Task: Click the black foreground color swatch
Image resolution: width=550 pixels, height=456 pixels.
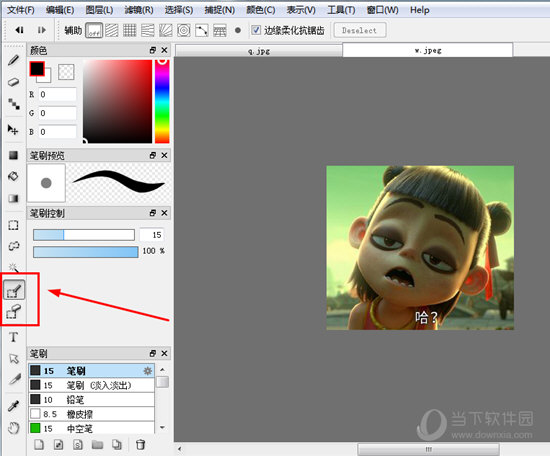Action: point(37,69)
